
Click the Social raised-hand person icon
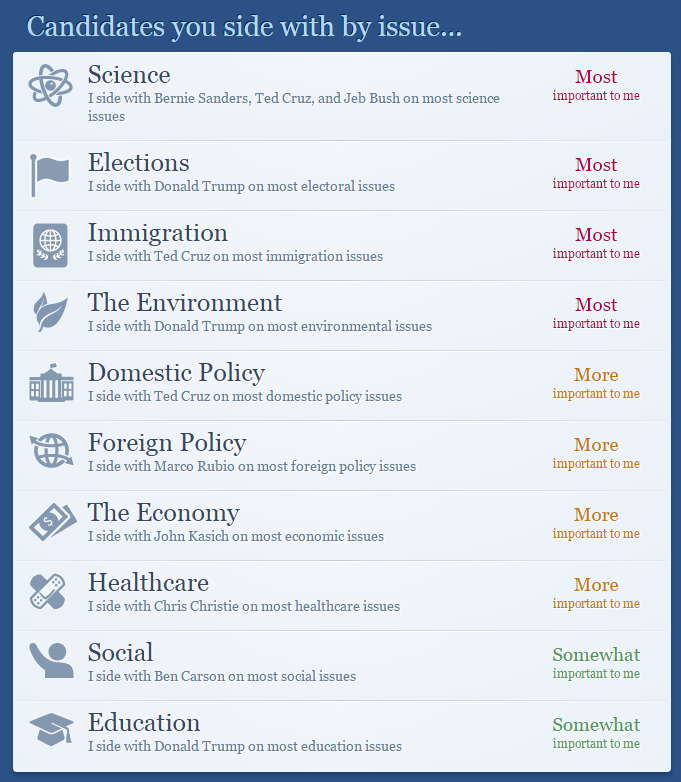coord(52,660)
